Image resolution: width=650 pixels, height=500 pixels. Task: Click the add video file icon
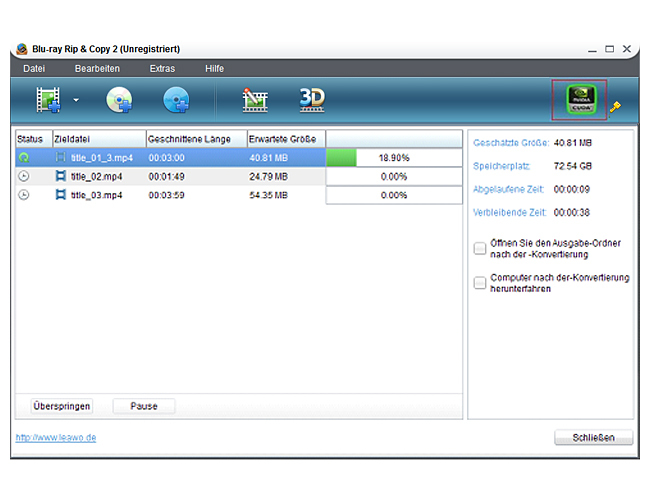[48, 100]
